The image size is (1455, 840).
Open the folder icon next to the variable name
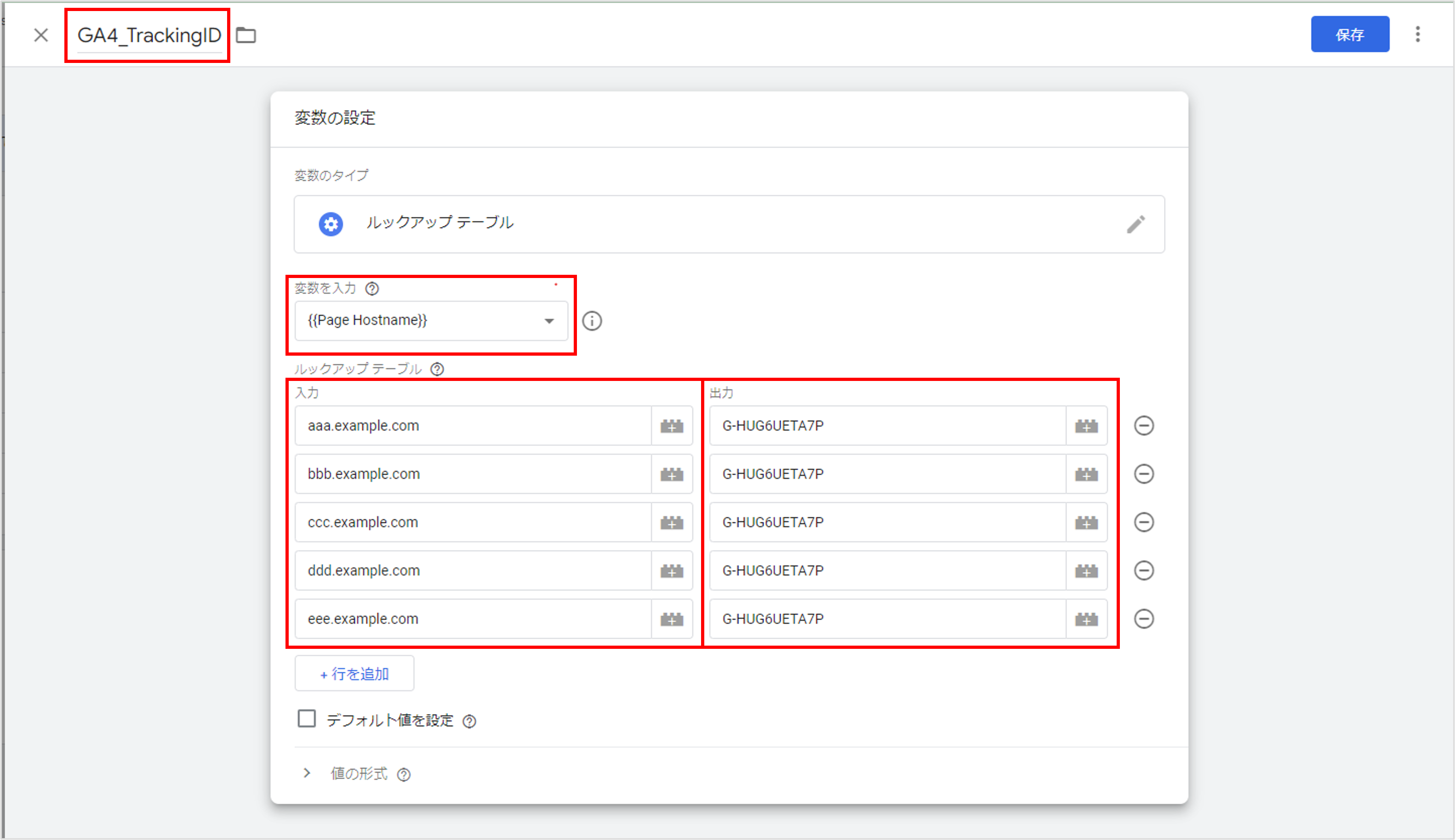pos(246,35)
